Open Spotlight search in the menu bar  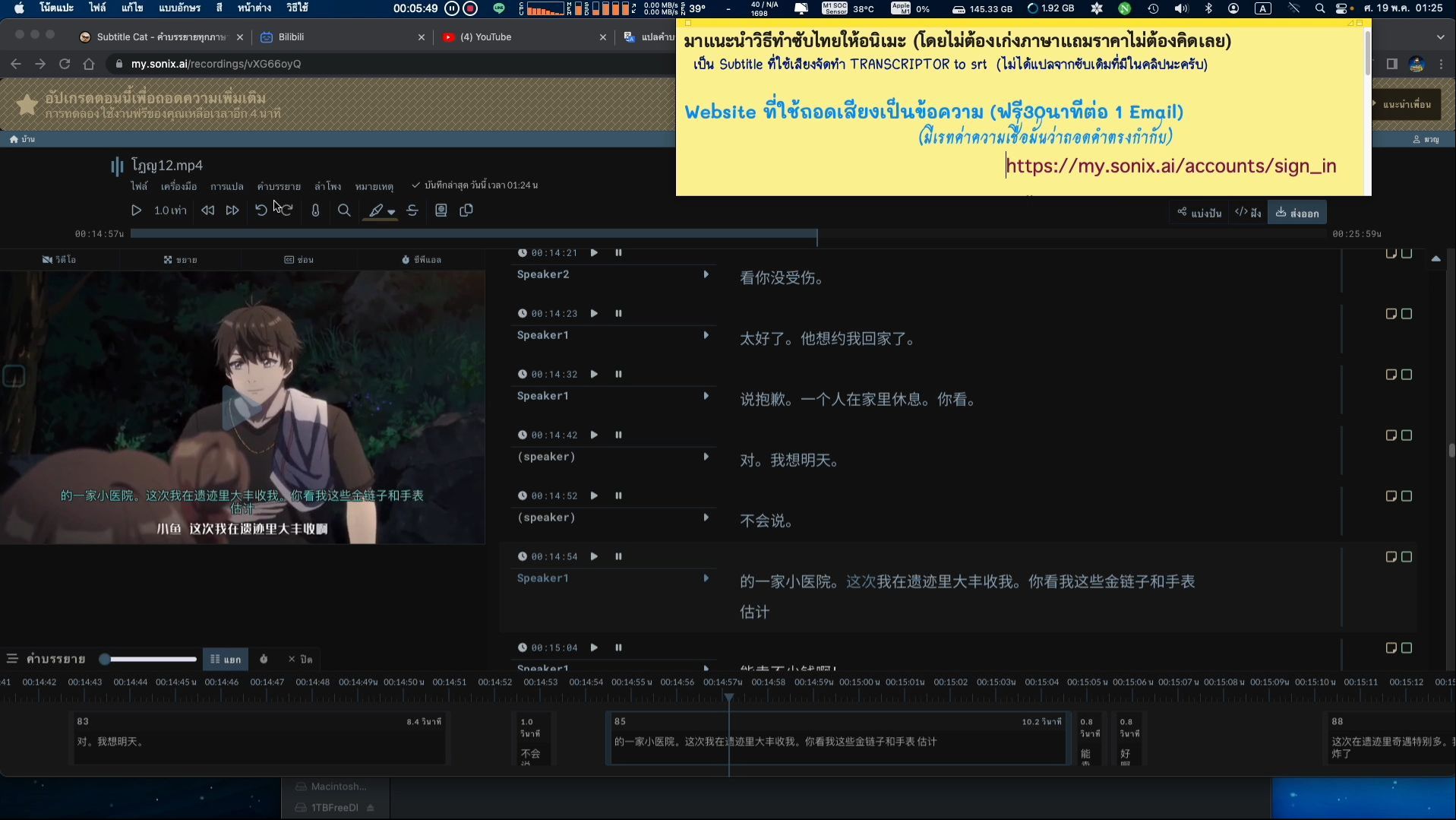1320,8
